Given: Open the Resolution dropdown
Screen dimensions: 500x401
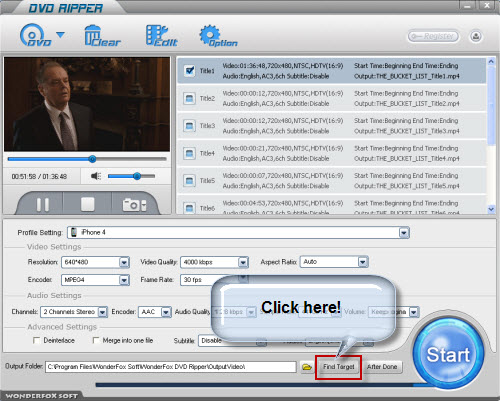Looking at the screenshot, I should 124,262.
